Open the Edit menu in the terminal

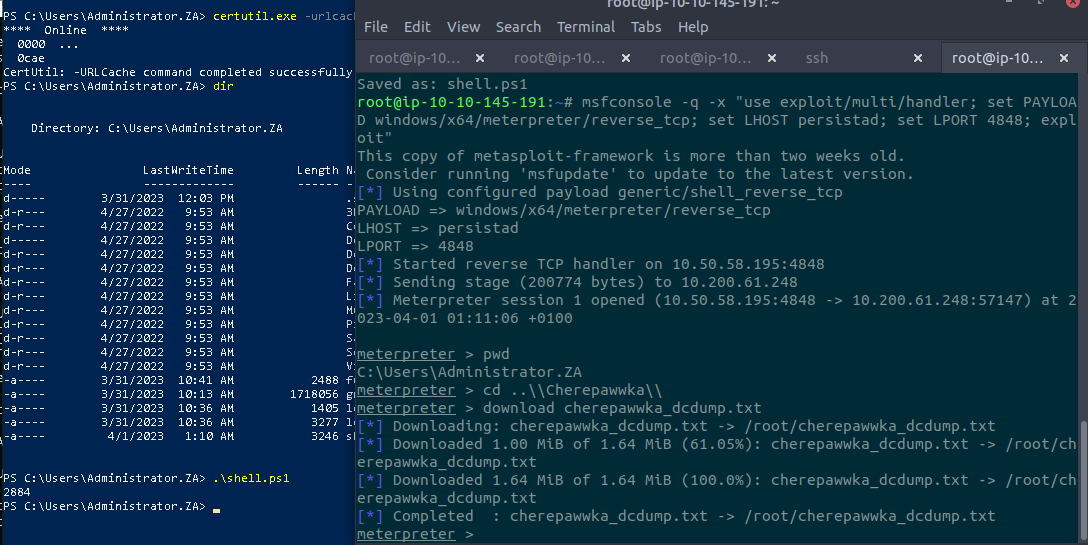click(417, 27)
